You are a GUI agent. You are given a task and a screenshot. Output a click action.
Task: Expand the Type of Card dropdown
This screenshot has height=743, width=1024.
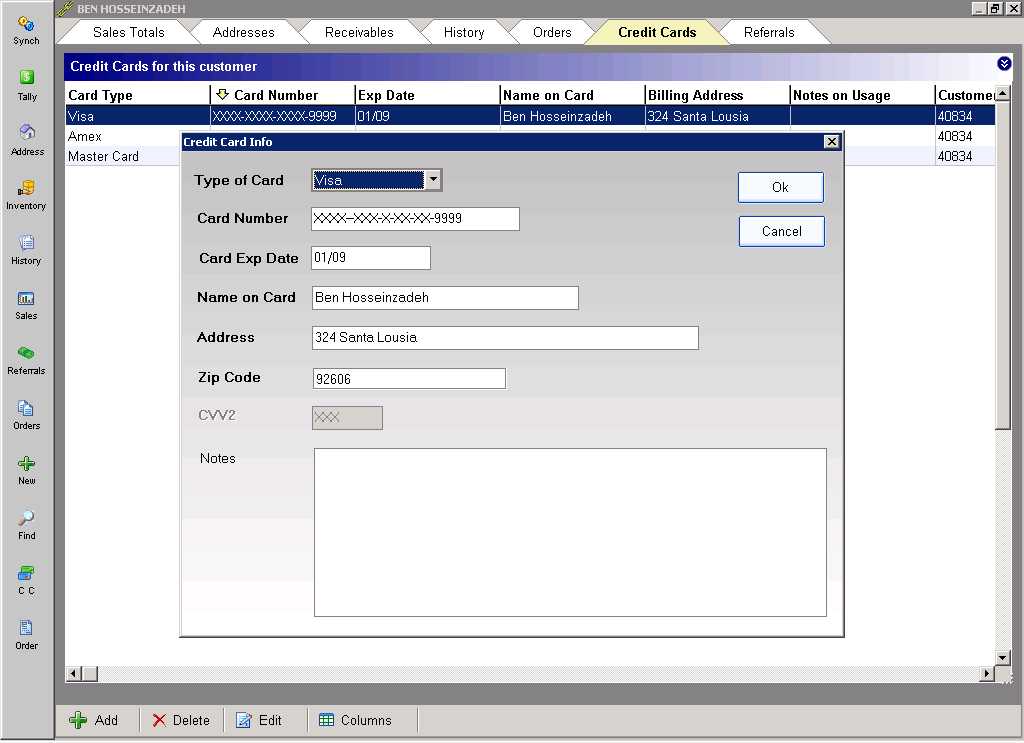pyautogui.click(x=433, y=181)
